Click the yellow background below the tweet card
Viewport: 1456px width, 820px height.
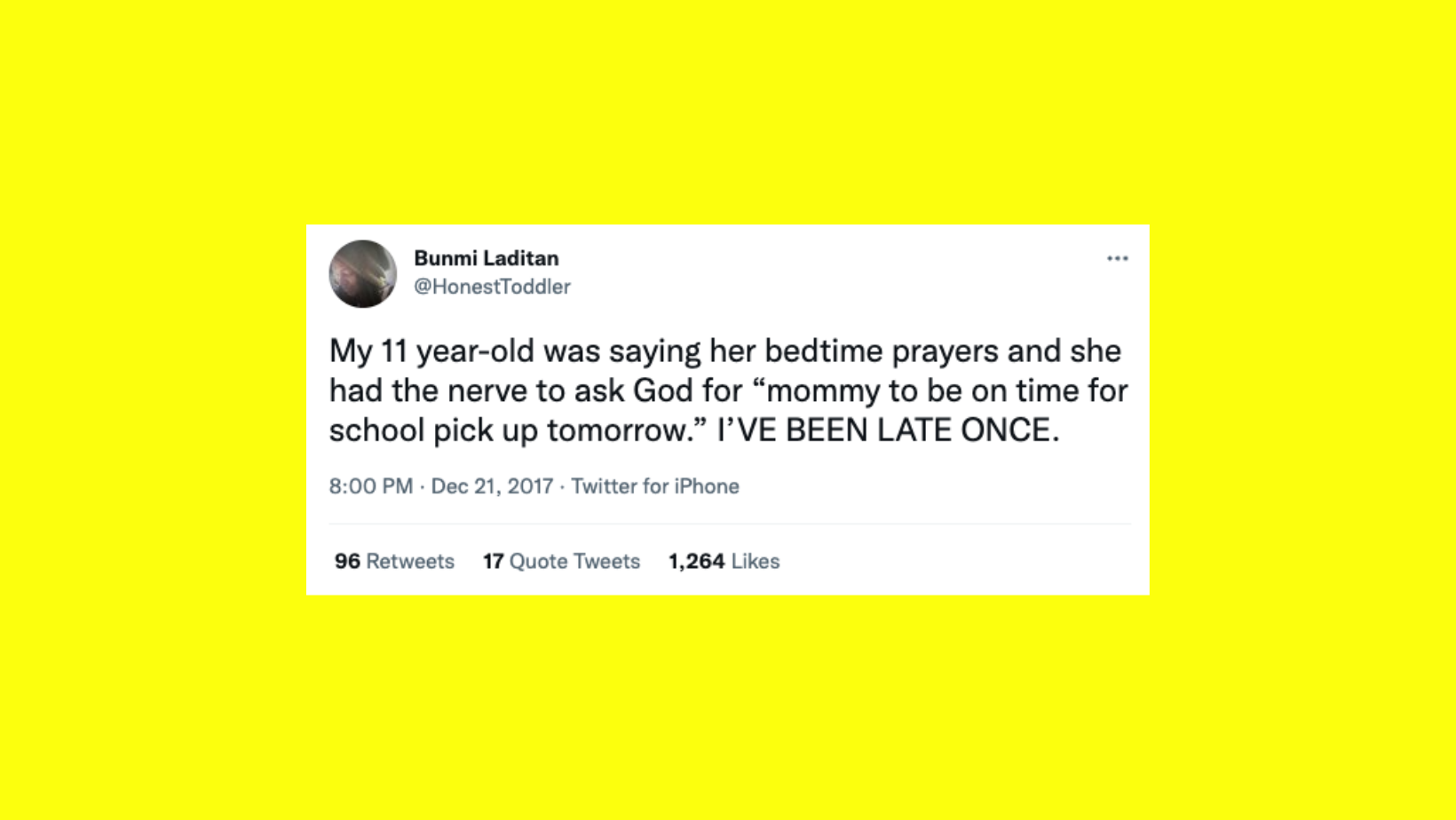tap(728, 710)
